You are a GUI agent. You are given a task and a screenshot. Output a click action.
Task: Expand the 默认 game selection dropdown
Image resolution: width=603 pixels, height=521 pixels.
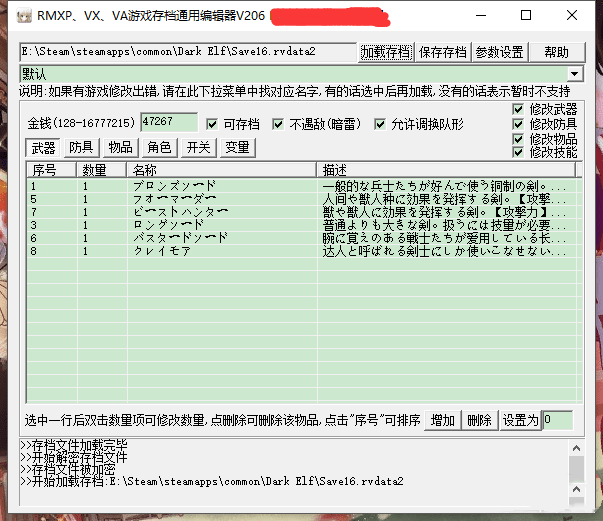575,74
